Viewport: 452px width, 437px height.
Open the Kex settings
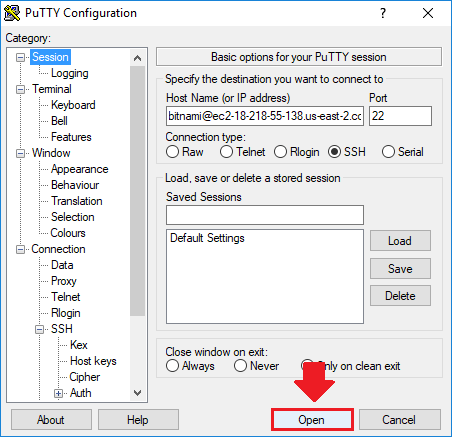[x=79, y=345]
